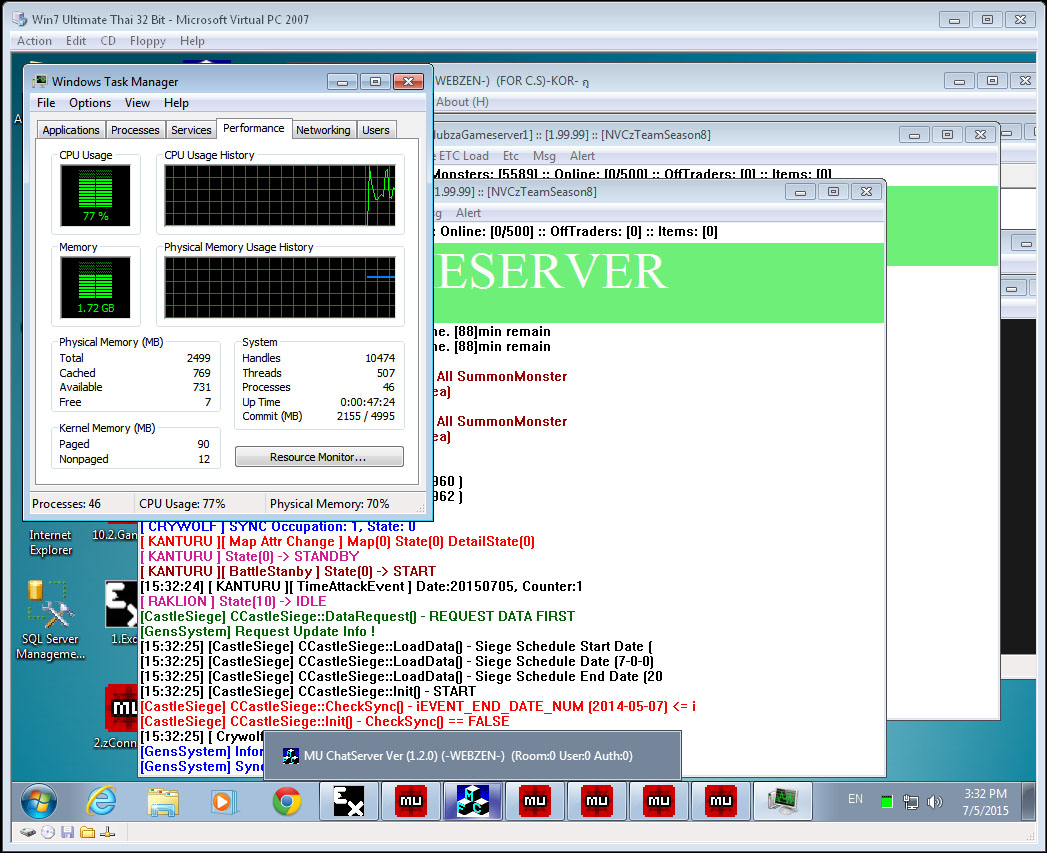The image size is (1047, 853).
Task: Click the Task Manager icon in the taskbar
Action: 782,802
